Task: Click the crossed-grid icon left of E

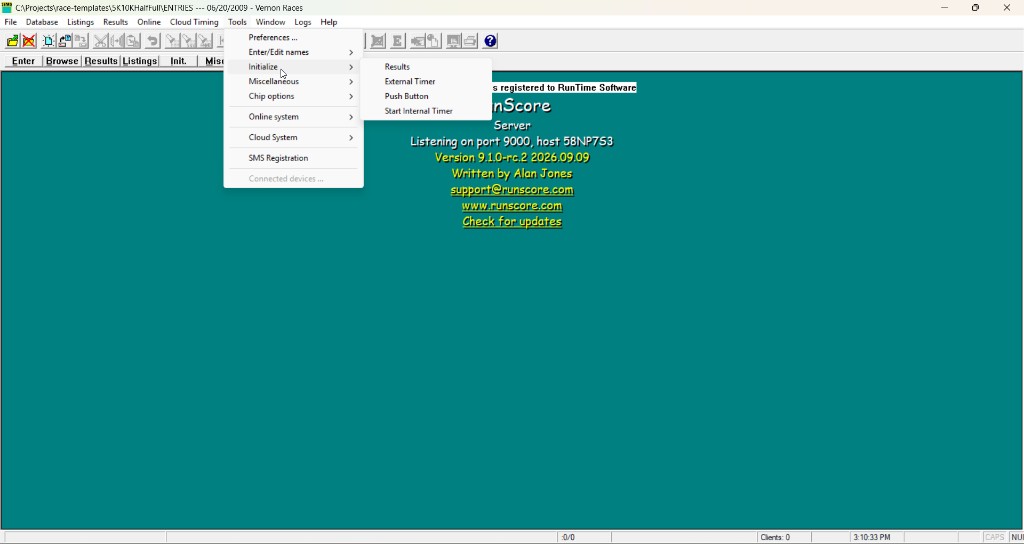Action: (377, 41)
